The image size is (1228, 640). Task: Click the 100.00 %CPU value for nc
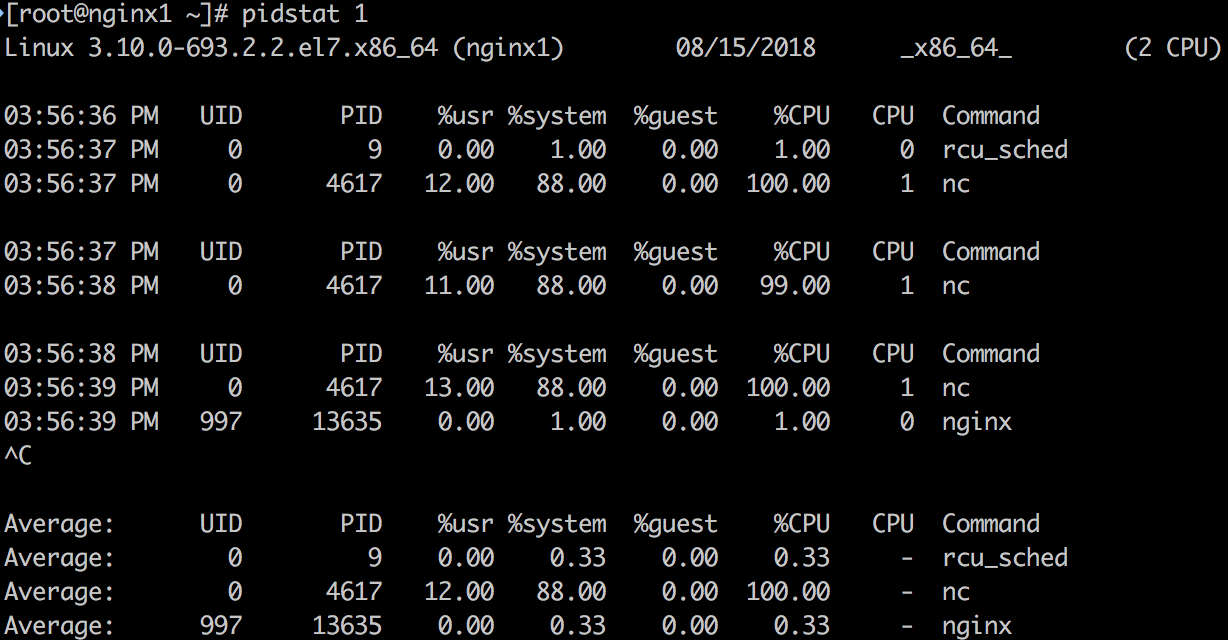click(789, 183)
